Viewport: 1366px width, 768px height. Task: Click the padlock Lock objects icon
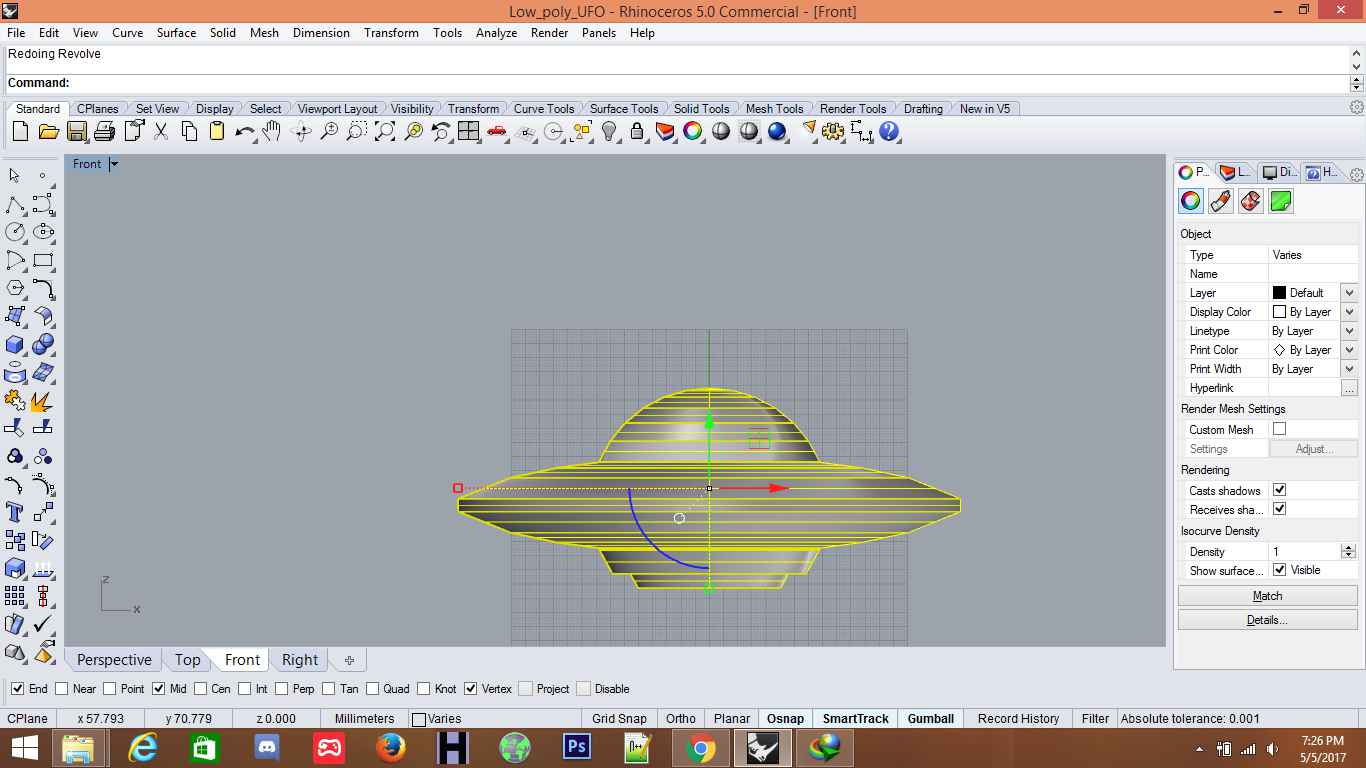coord(637,131)
